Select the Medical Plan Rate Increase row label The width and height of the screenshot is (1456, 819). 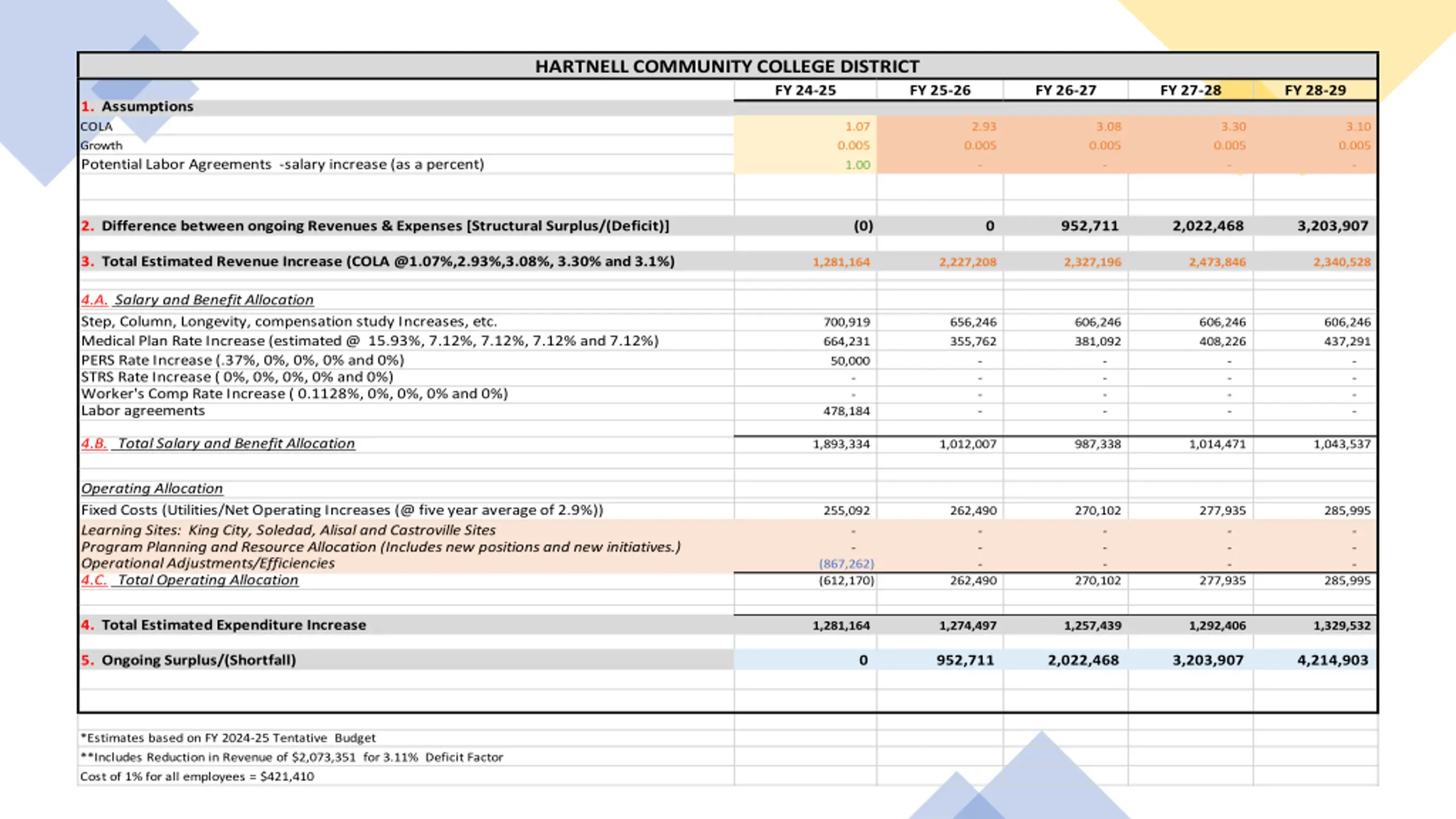coord(370,341)
